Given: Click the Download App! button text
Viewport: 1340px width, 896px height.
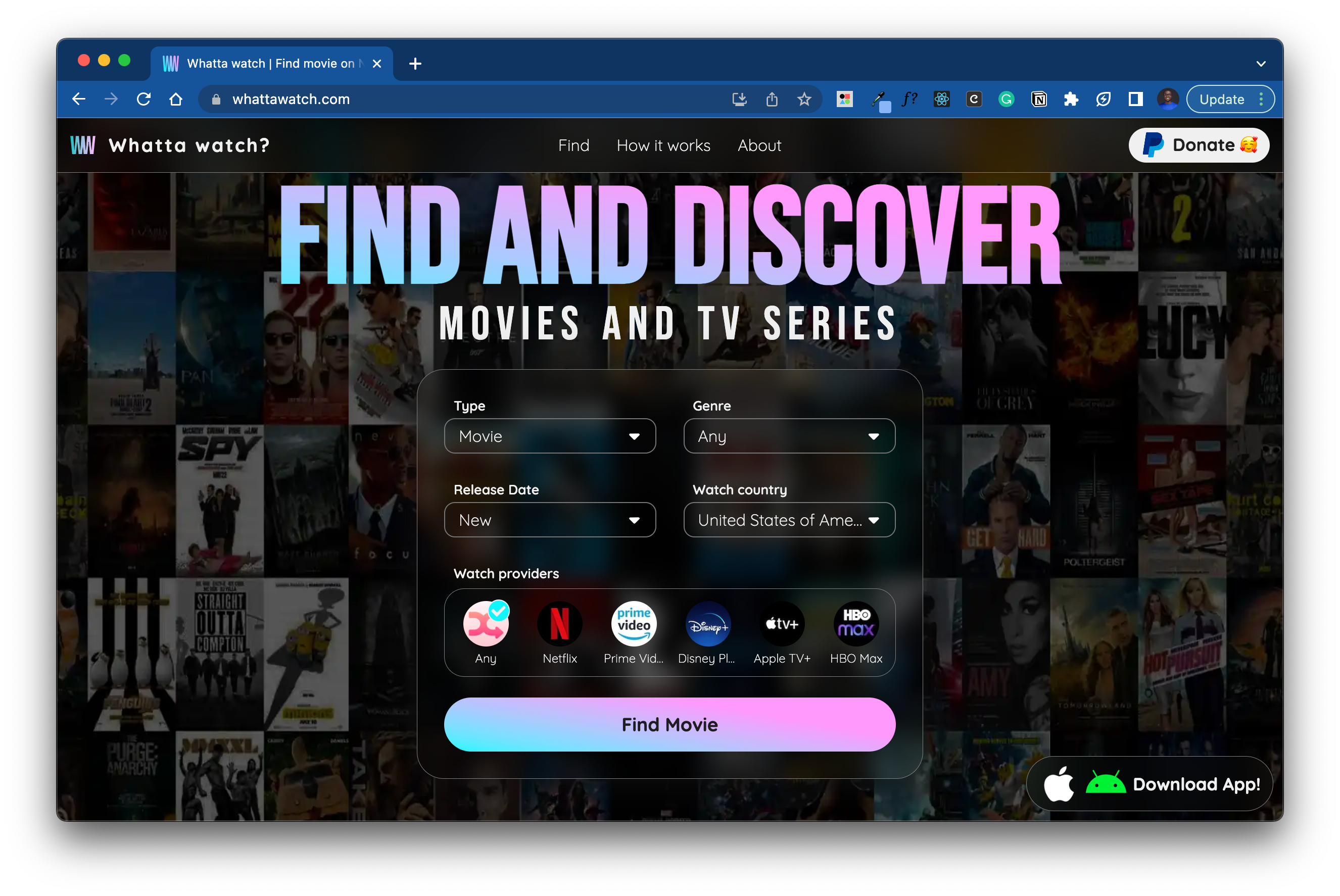Looking at the screenshot, I should [1197, 784].
